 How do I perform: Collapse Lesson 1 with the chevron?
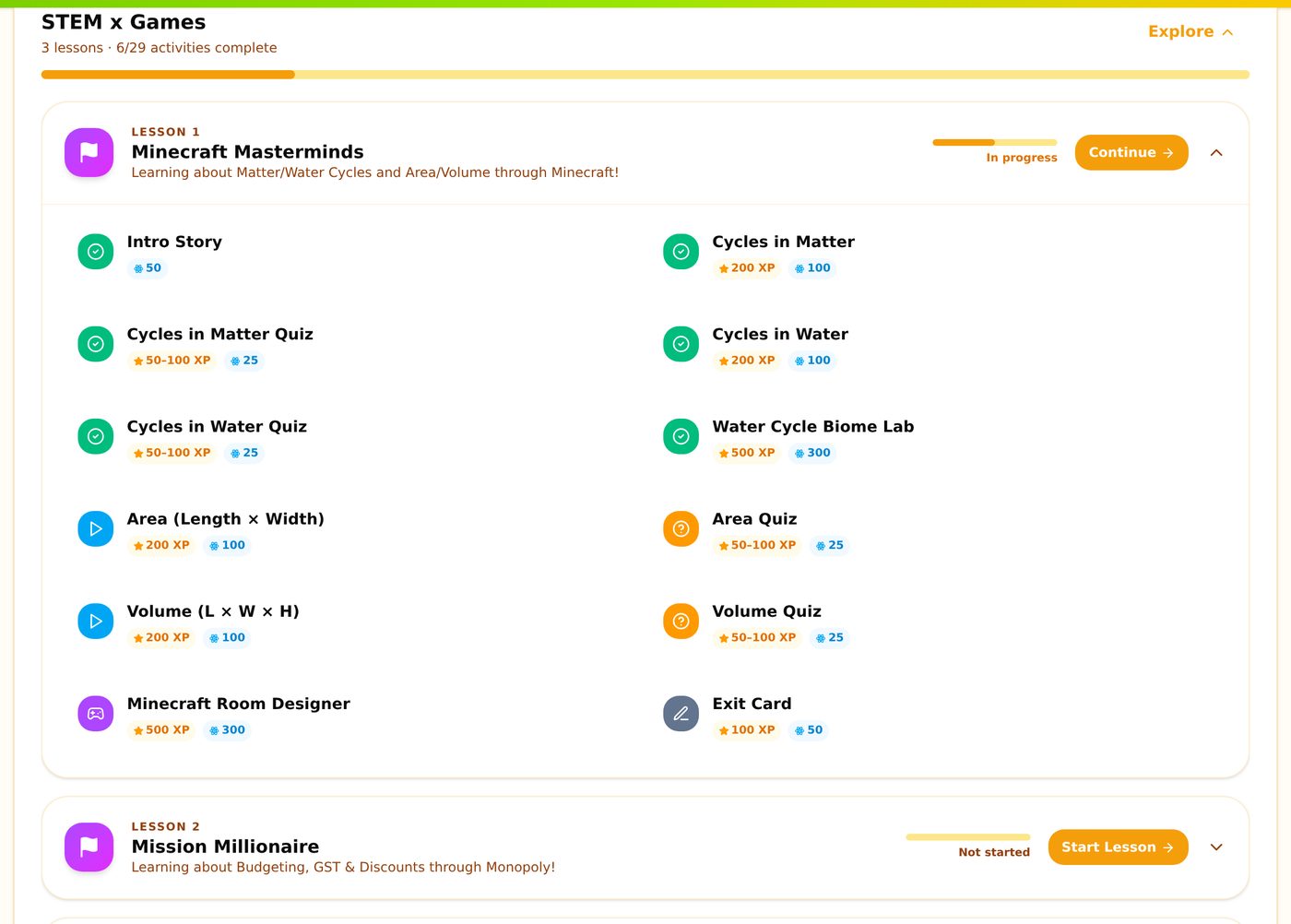coord(1216,152)
